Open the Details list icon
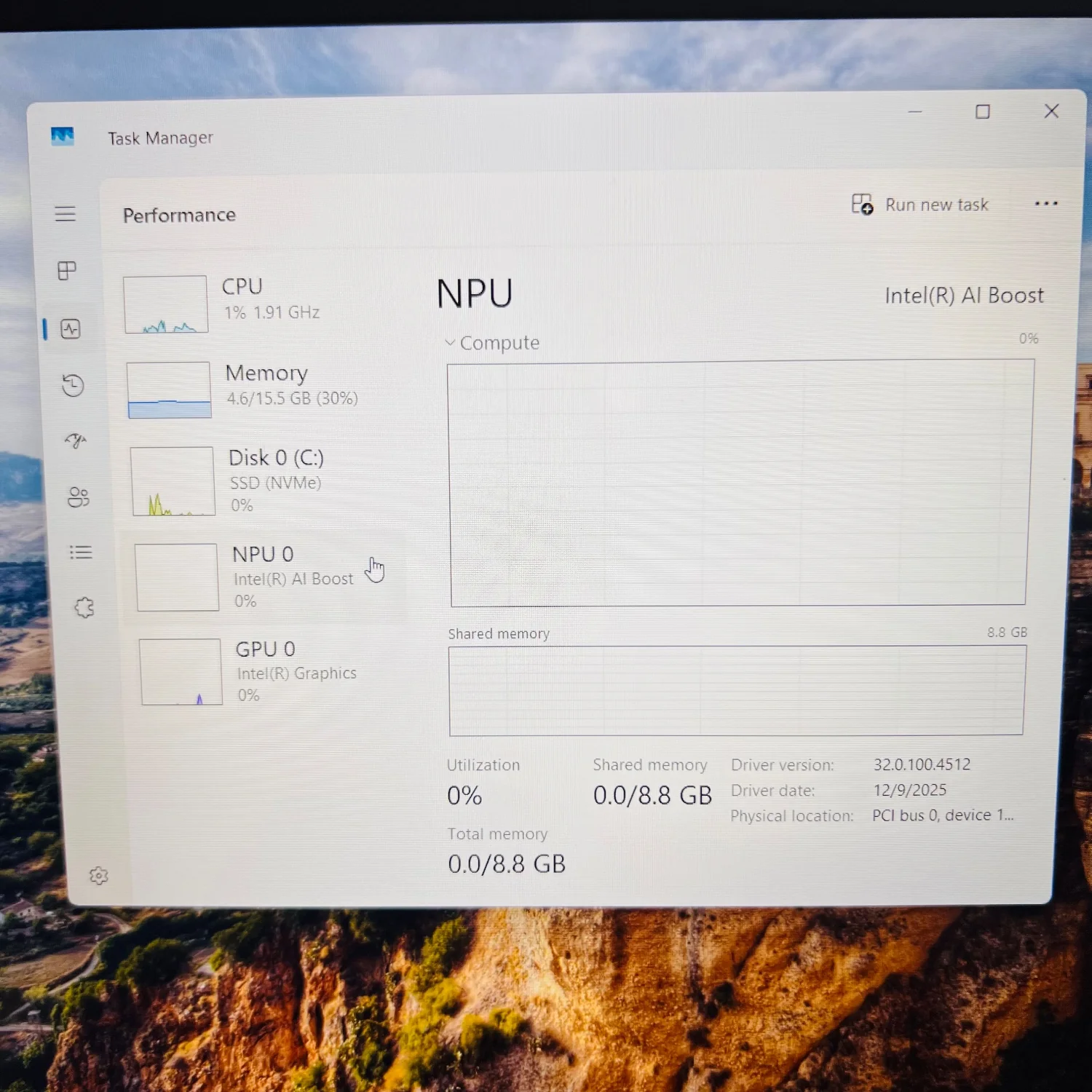Viewport: 1092px width, 1092px height. [81, 553]
